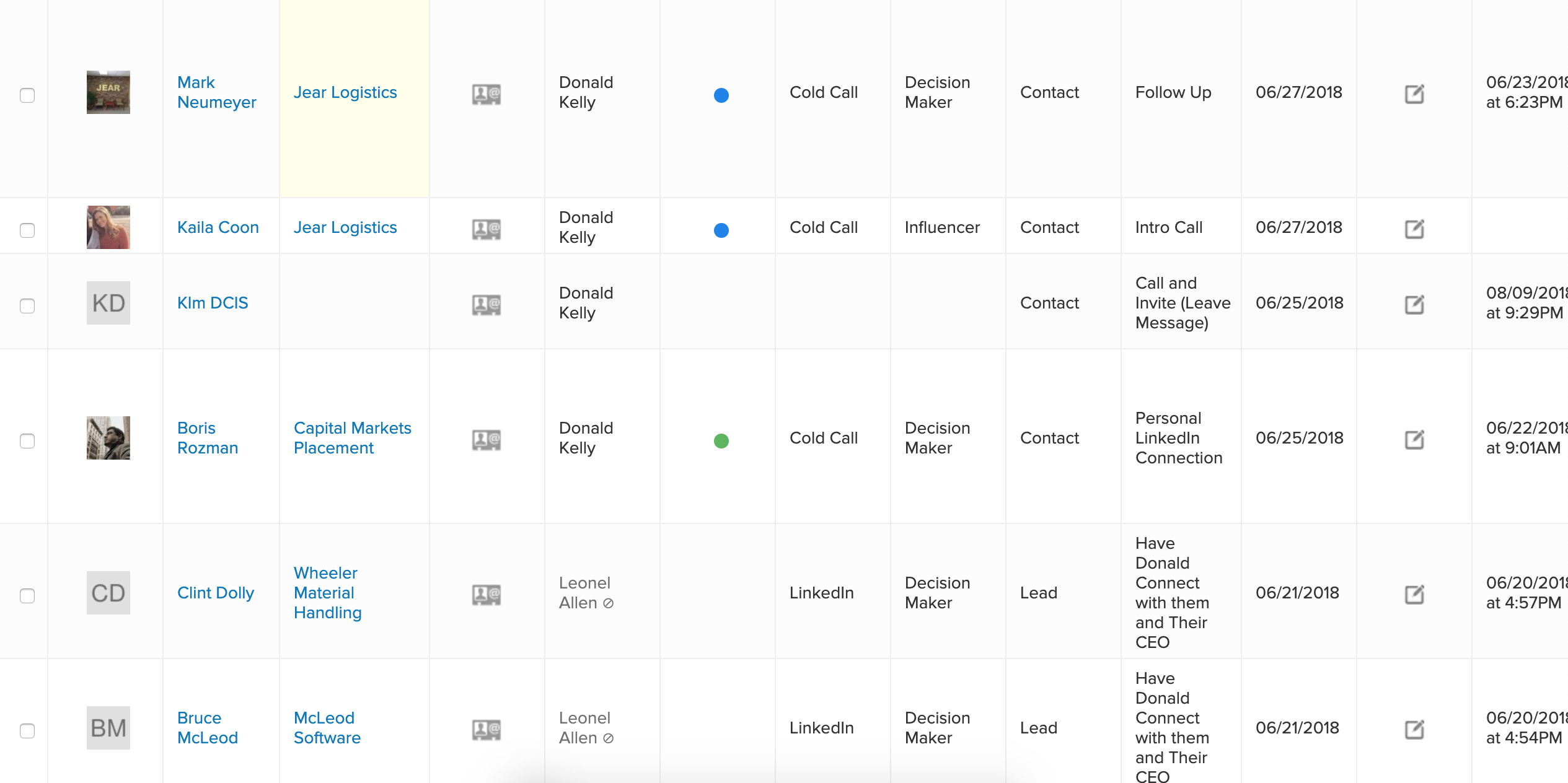
Task: Open contact card icon for KIm DCIS
Action: pos(487,305)
